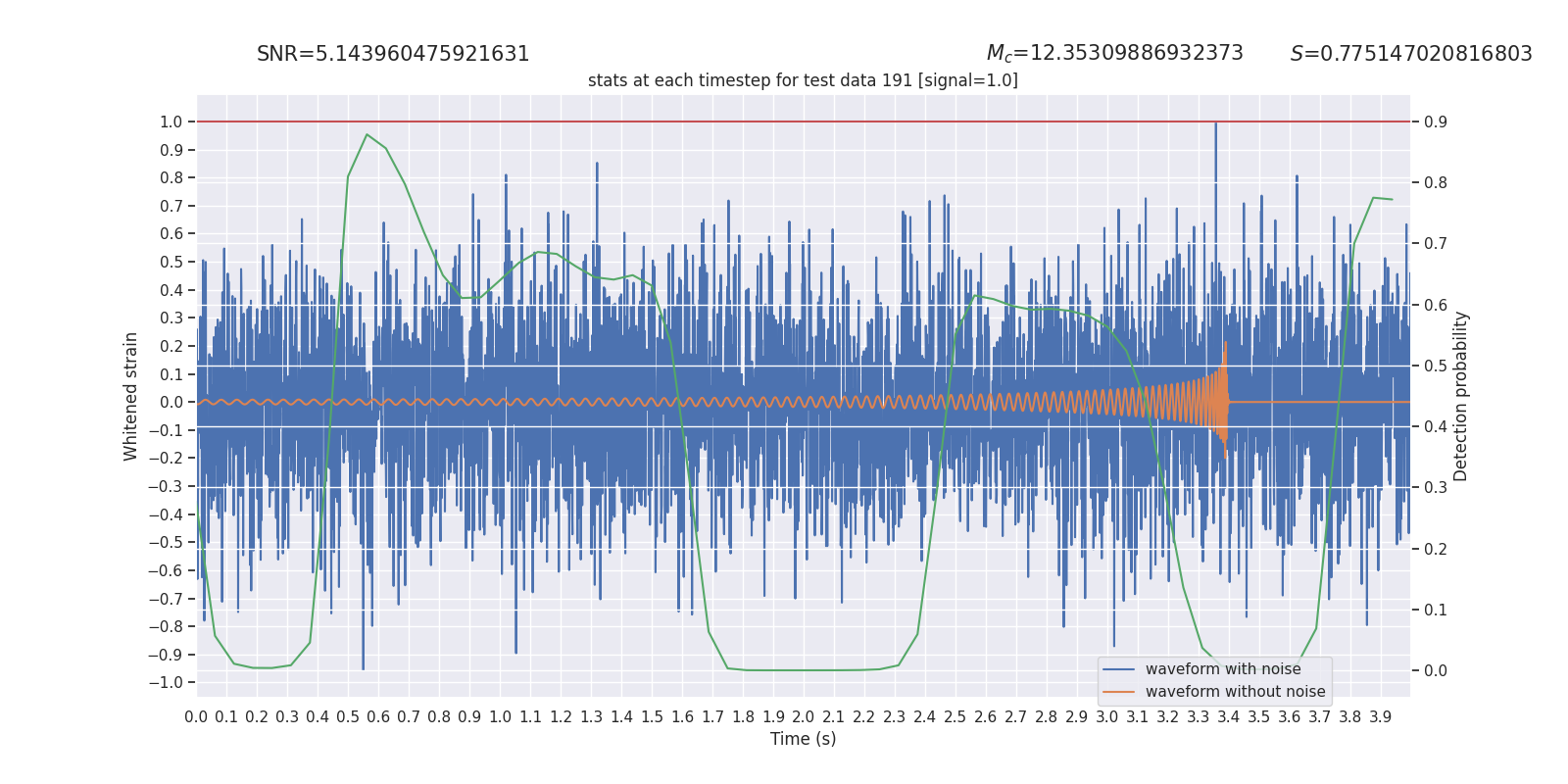
Task: Click the 0.5 tick on the Detection probability axis
Action: (1436, 366)
